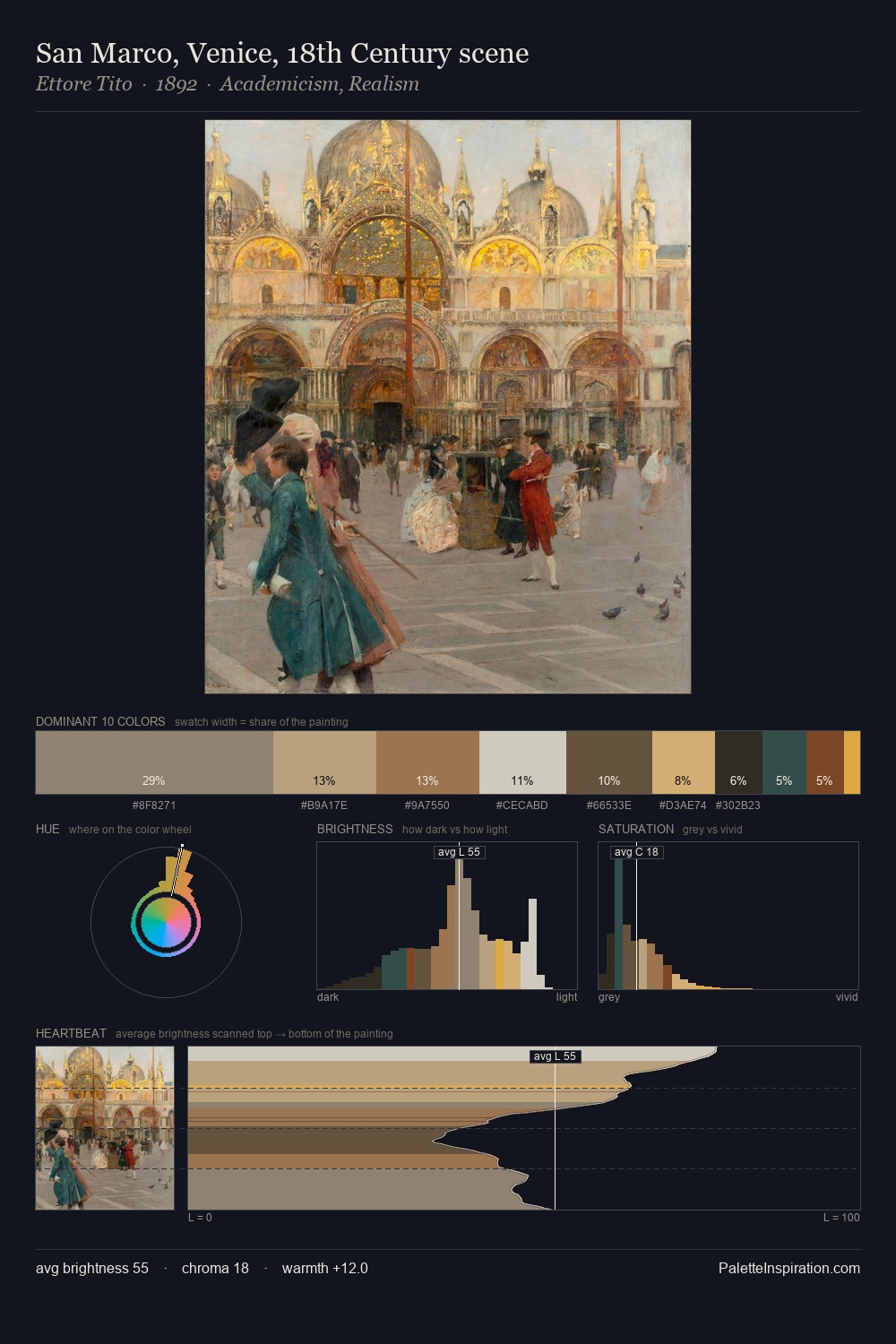The width and height of the screenshot is (896, 1344).
Task: Click the small painting thumbnail in Heartbeat
Action: 105,1128
